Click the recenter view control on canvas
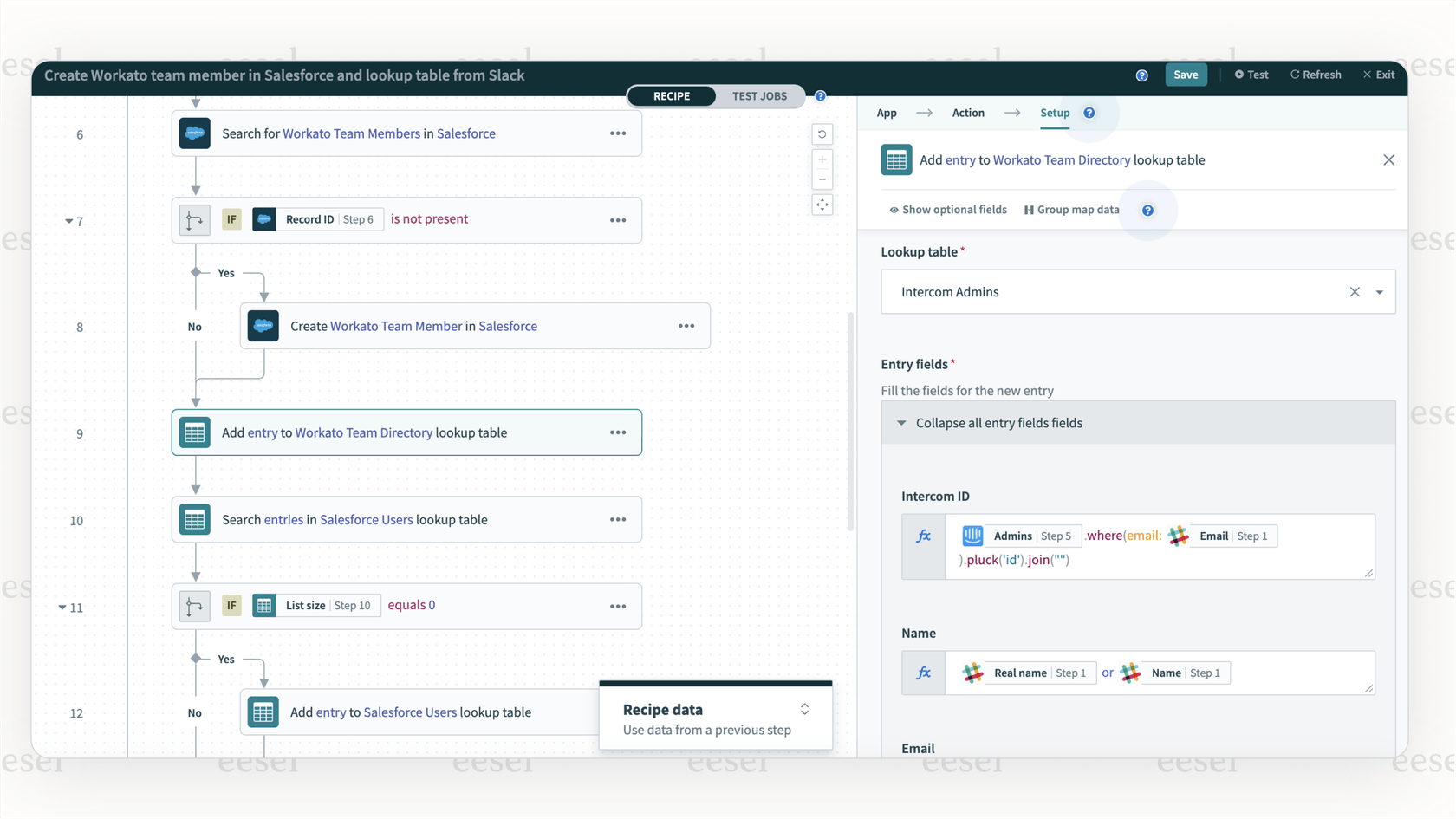 point(822,205)
